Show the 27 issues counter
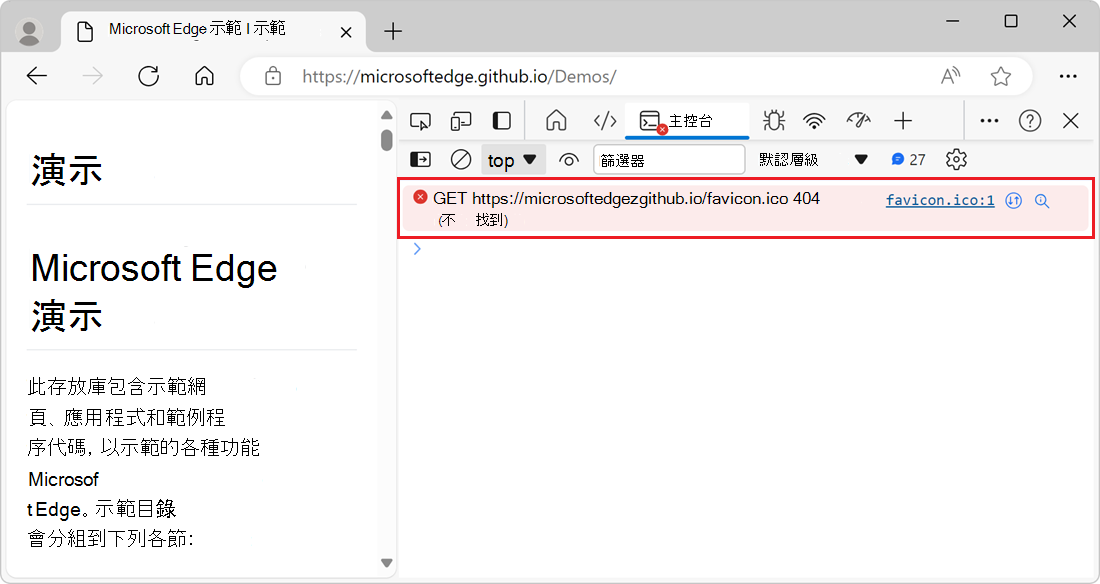 908,160
